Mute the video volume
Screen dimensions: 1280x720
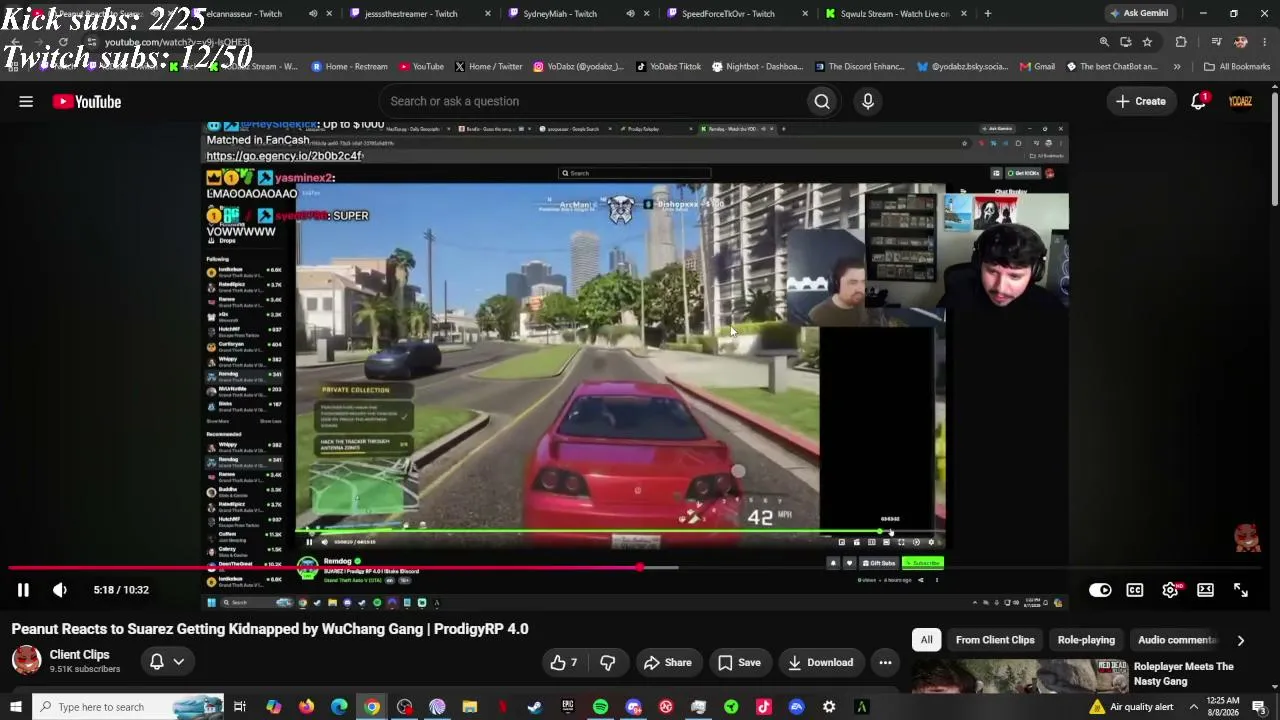[60, 590]
